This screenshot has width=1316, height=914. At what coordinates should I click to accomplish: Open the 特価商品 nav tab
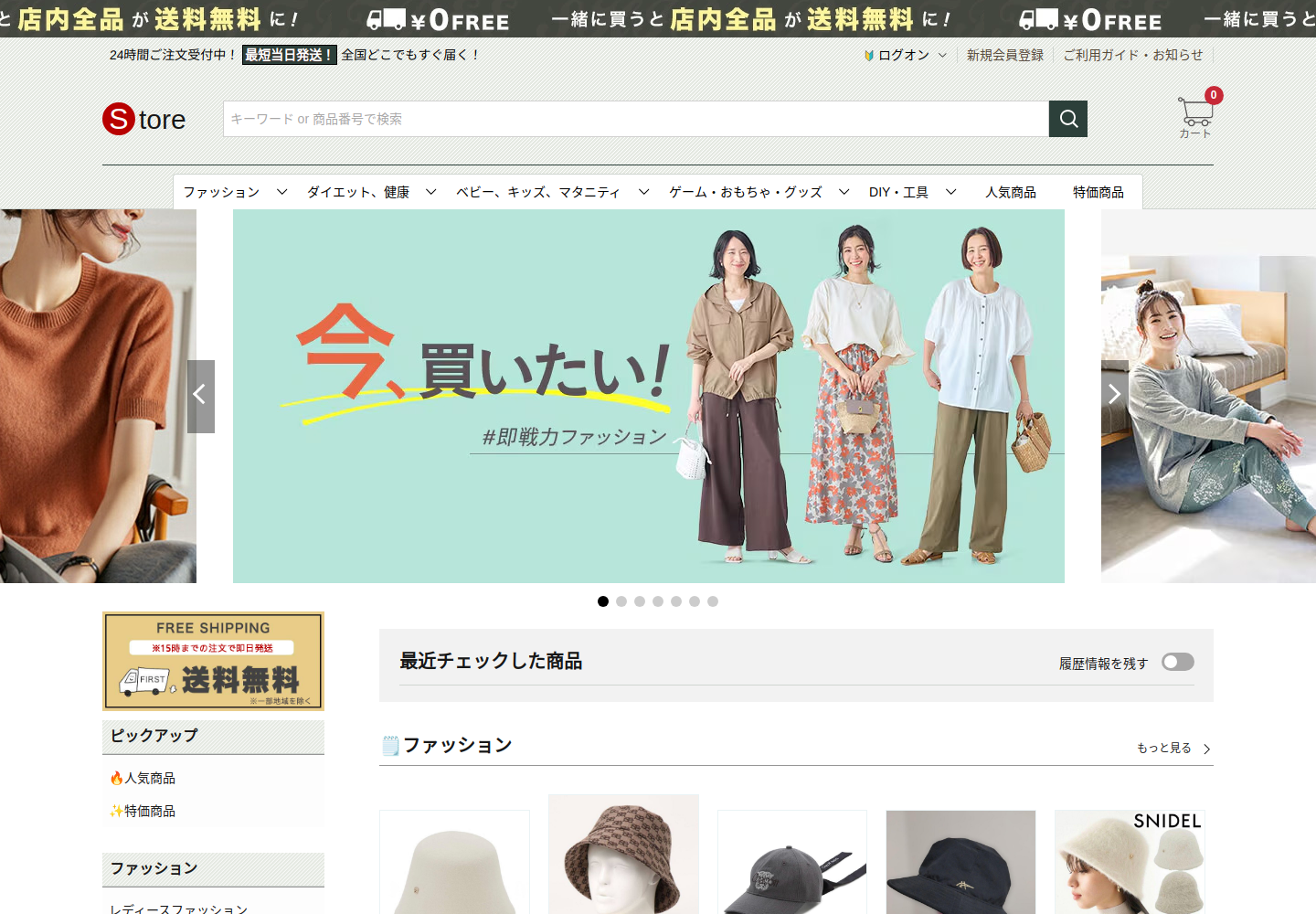1098,192
